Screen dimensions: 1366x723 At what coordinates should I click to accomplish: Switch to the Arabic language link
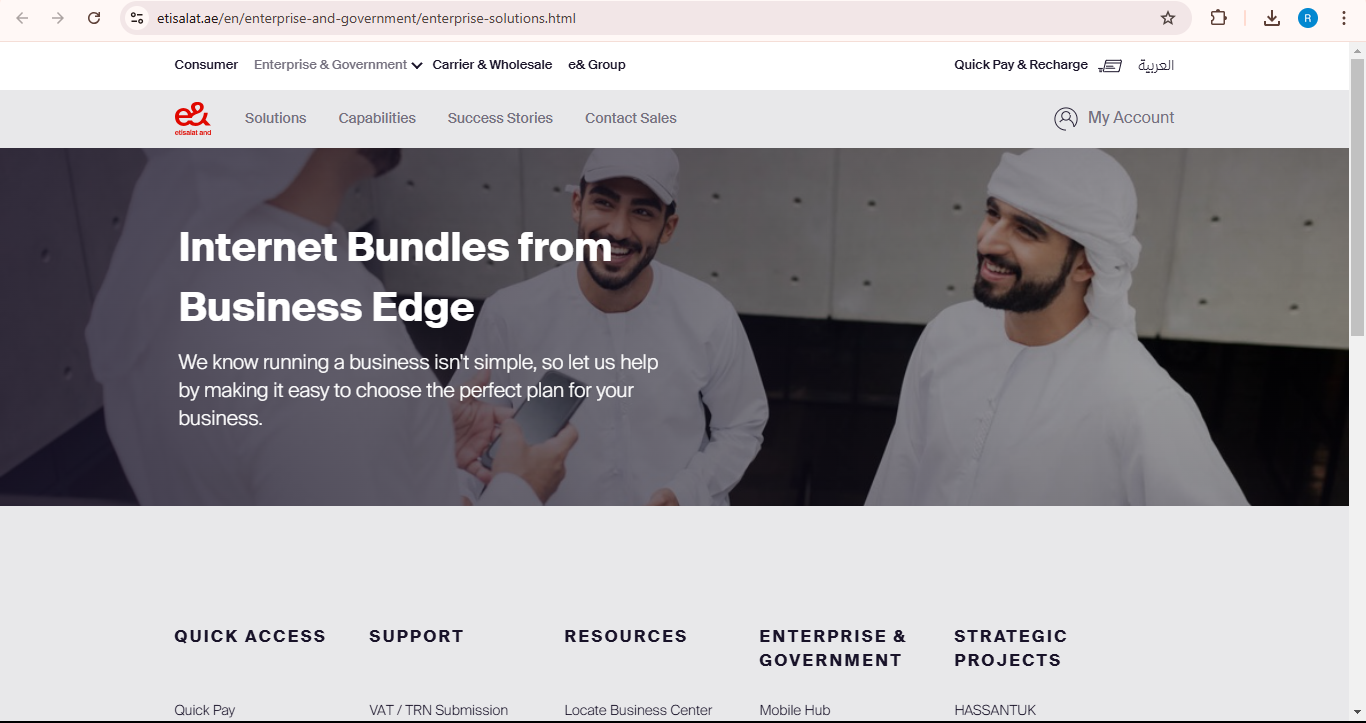point(1155,65)
